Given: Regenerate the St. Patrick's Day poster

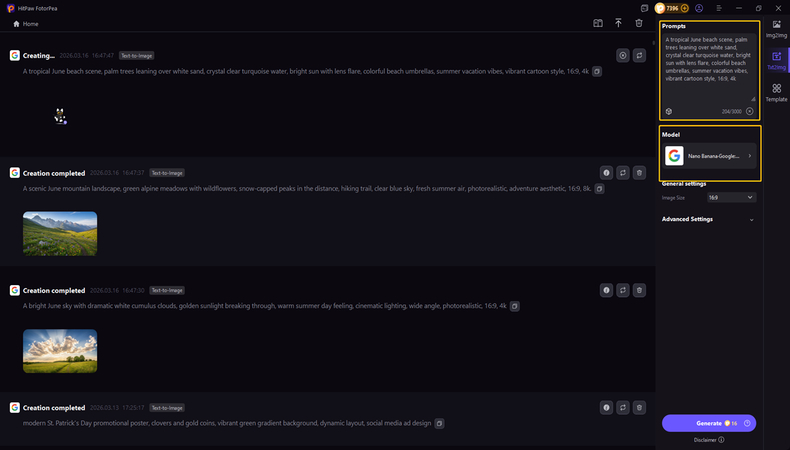Looking at the screenshot, I should (622, 407).
